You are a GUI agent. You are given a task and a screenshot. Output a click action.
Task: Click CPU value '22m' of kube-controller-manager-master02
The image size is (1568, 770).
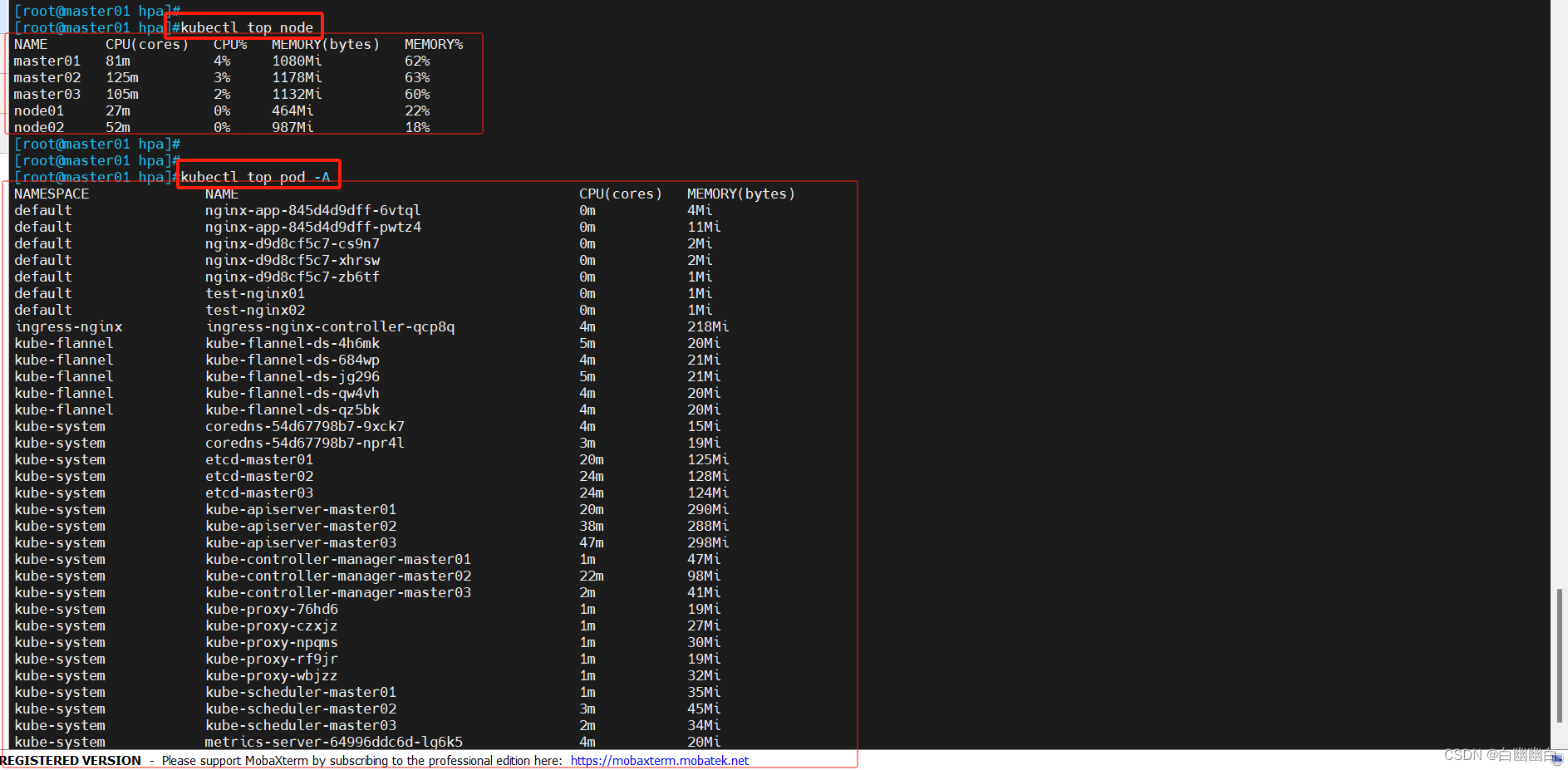(x=592, y=576)
